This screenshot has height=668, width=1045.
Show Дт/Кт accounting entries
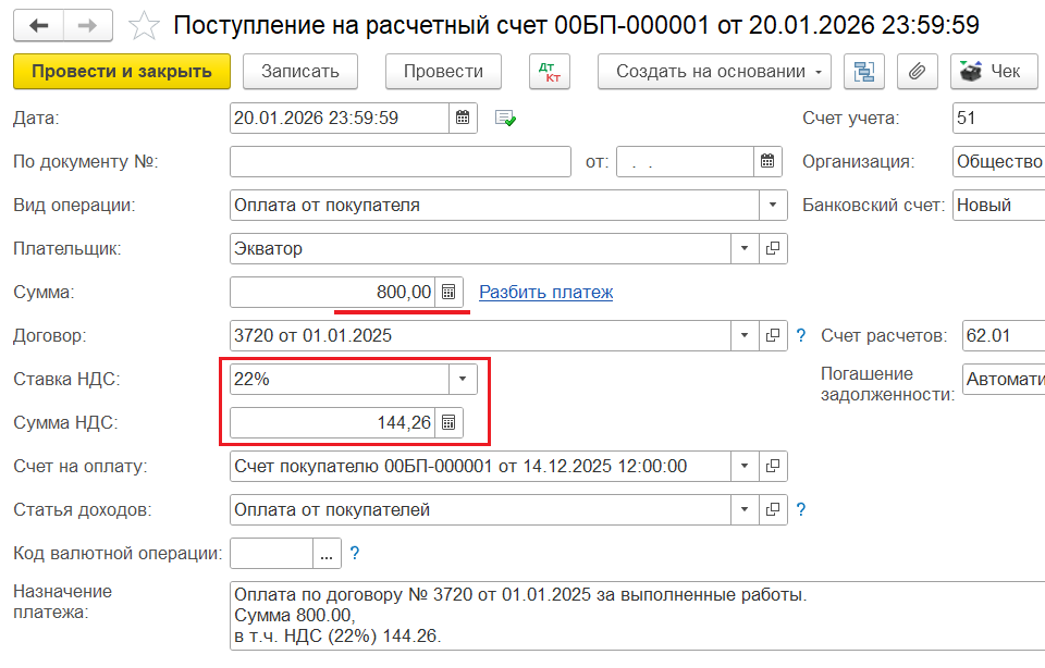pyautogui.click(x=548, y=72)
